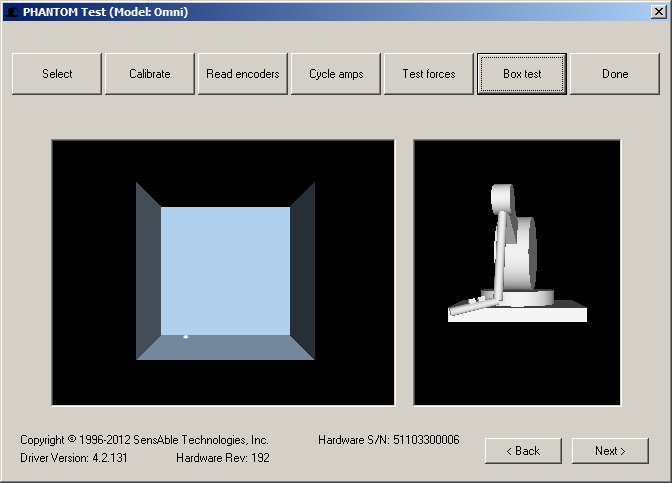Open the Calibrate step
This screenshot has width=672, height=483.
[150, 74]
